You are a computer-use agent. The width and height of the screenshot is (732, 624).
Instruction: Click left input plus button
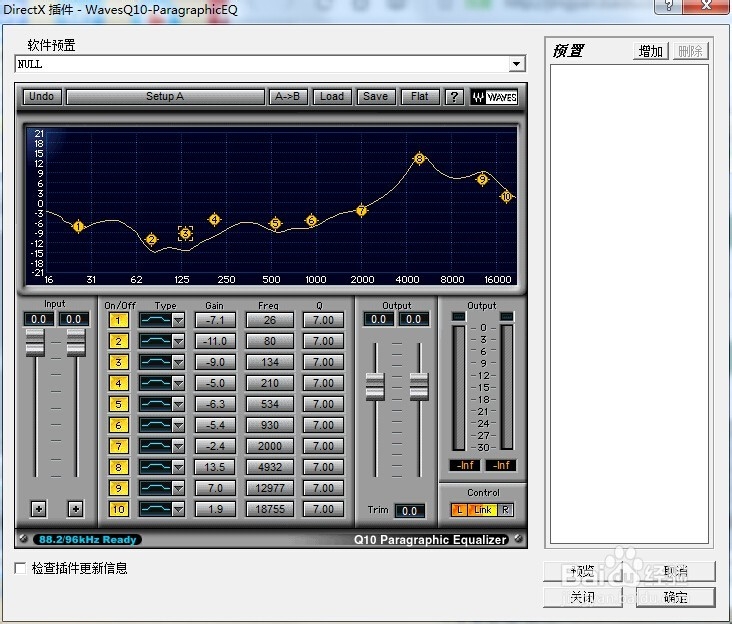pos(39,509)
